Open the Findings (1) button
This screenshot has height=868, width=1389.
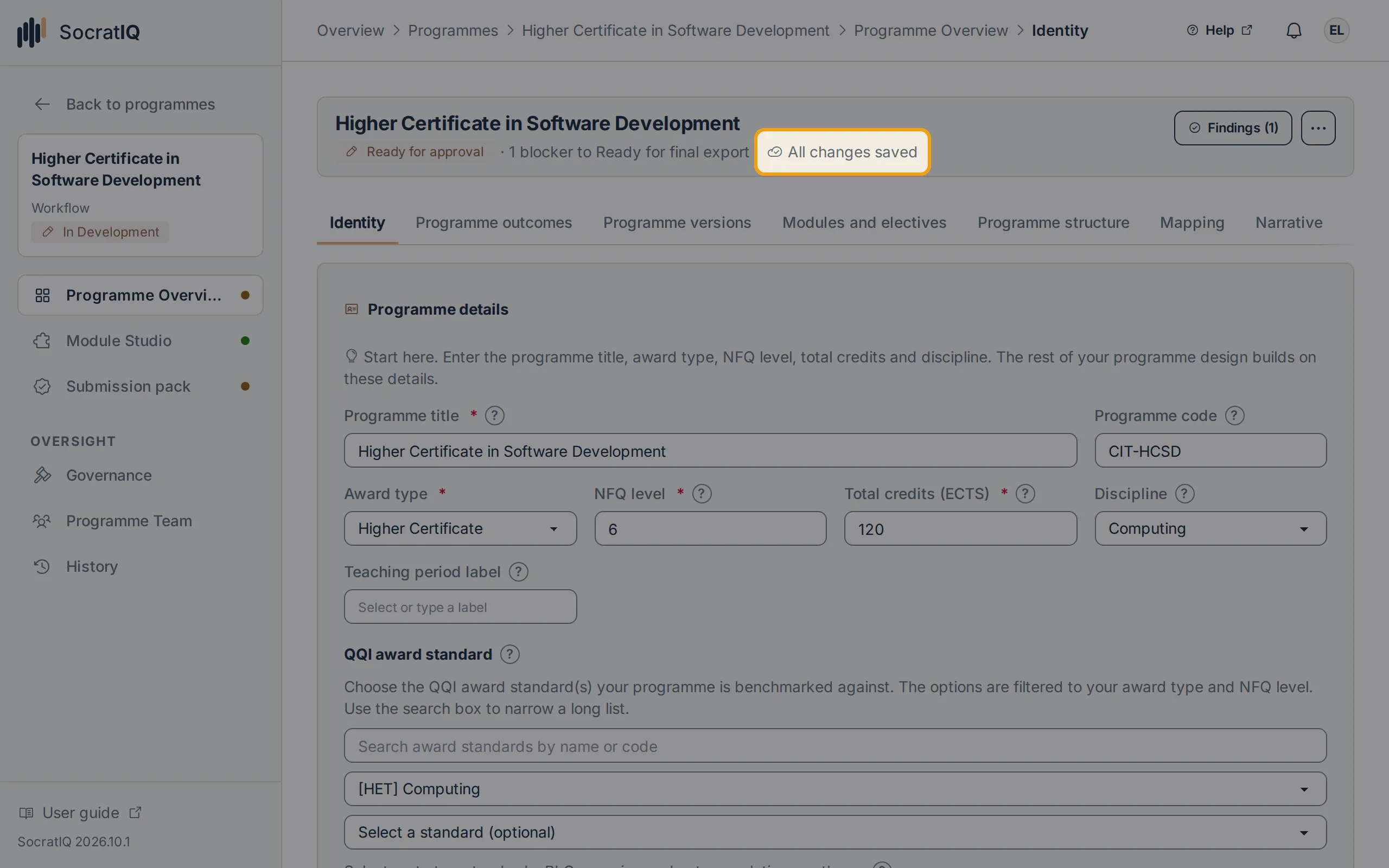[1233, 127]
